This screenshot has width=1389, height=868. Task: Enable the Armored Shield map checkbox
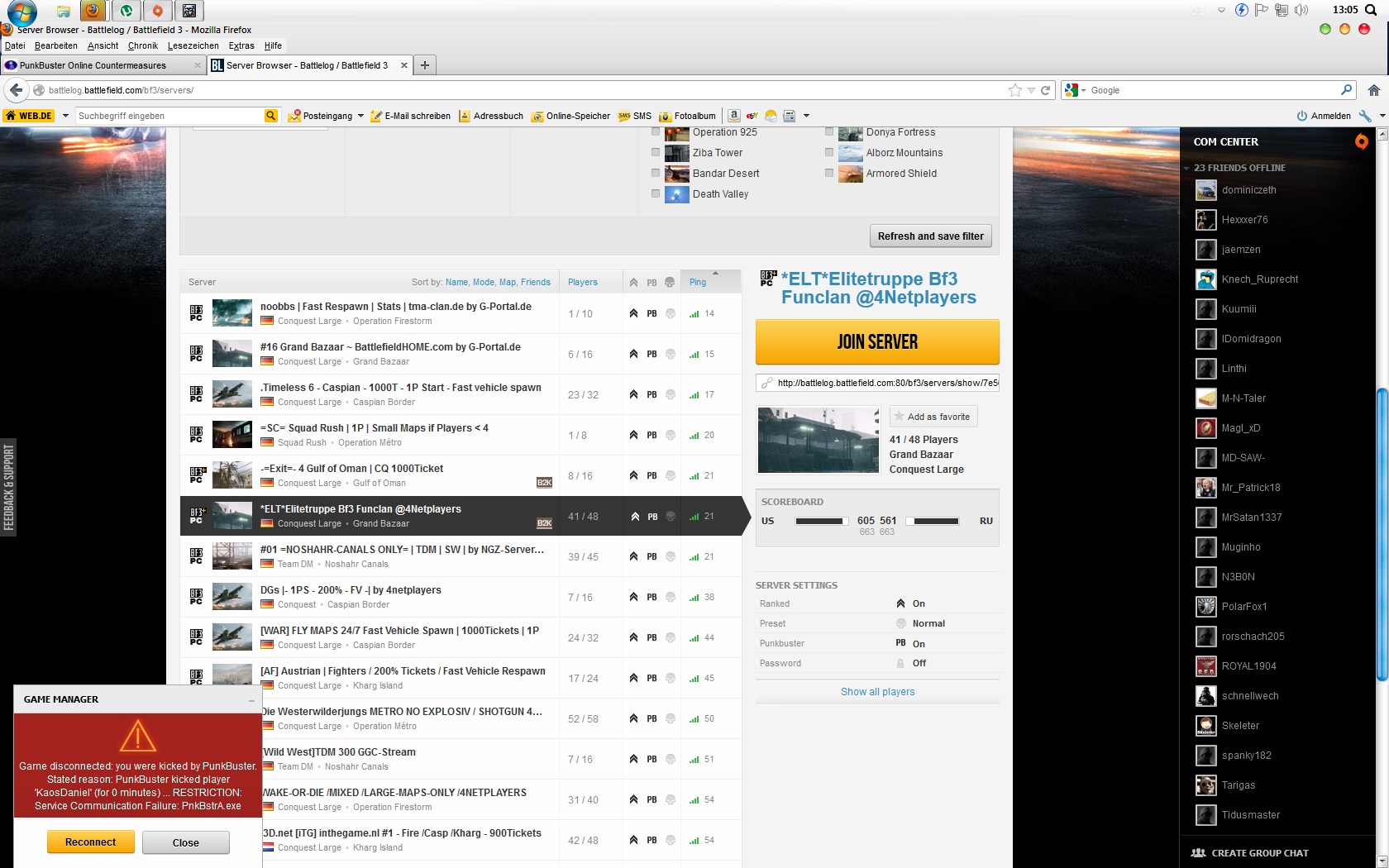click(829, 174)
